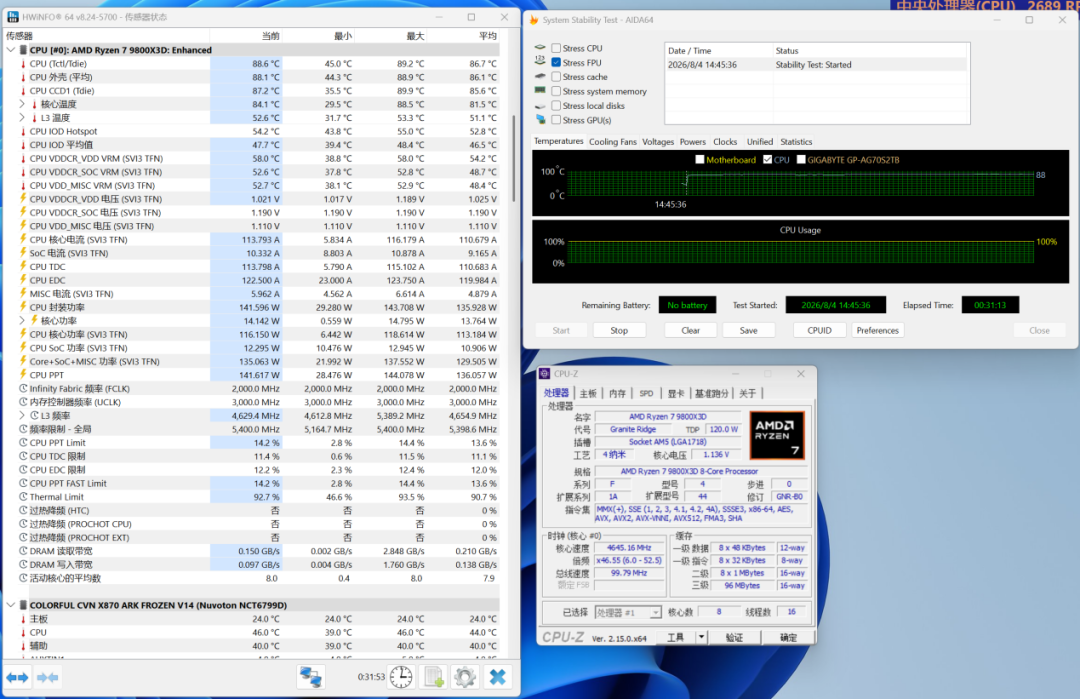The height and width of the screenshot is (699, 1080).
Task: Enable Stress cache checkbox
Action: coord(556,77)
